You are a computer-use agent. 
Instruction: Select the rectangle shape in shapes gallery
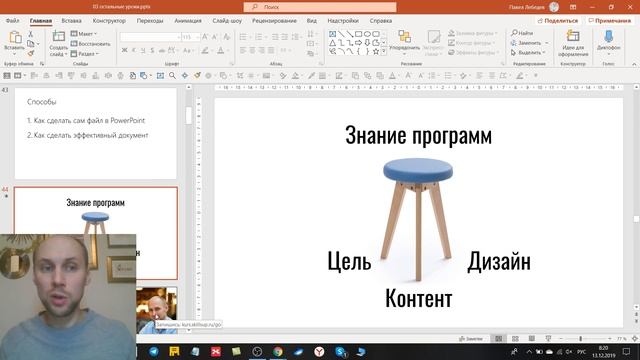click(358, 34)
